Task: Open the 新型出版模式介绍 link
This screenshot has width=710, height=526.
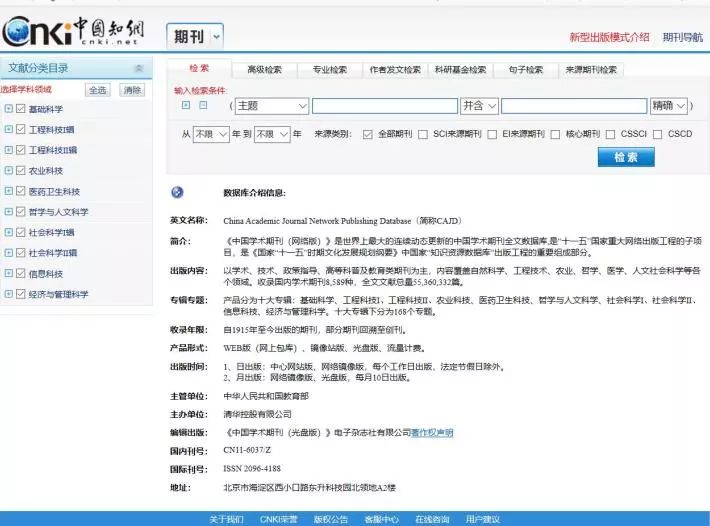Action: [x=609, y=37]
